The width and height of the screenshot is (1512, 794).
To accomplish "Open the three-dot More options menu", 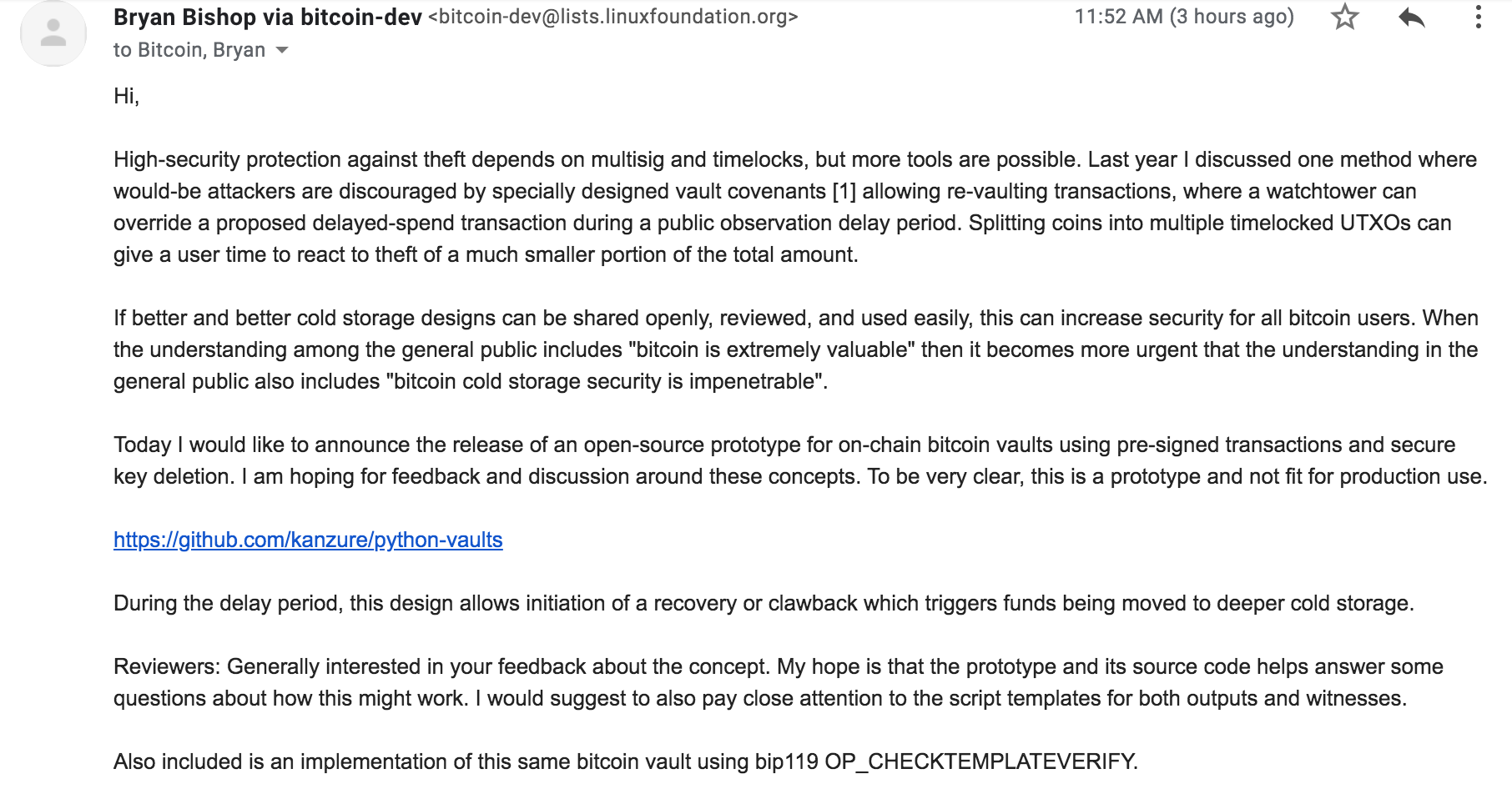I will [1478, 17].
